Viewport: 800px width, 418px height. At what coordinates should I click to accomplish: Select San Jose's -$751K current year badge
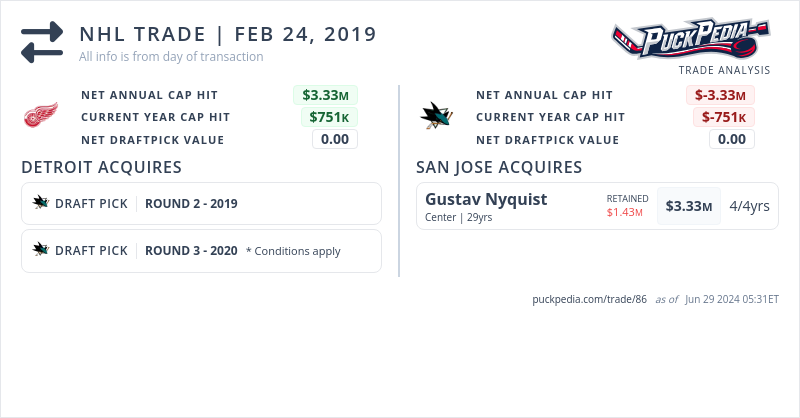coord(724,117)
